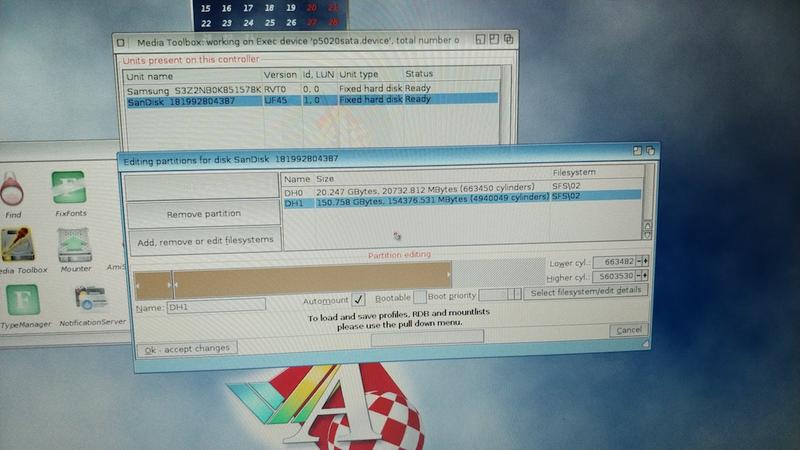Screen dimensions: 800x450
Task: Click the Media Toolbox window iconify gadget
Action: [x=480, y=39]
